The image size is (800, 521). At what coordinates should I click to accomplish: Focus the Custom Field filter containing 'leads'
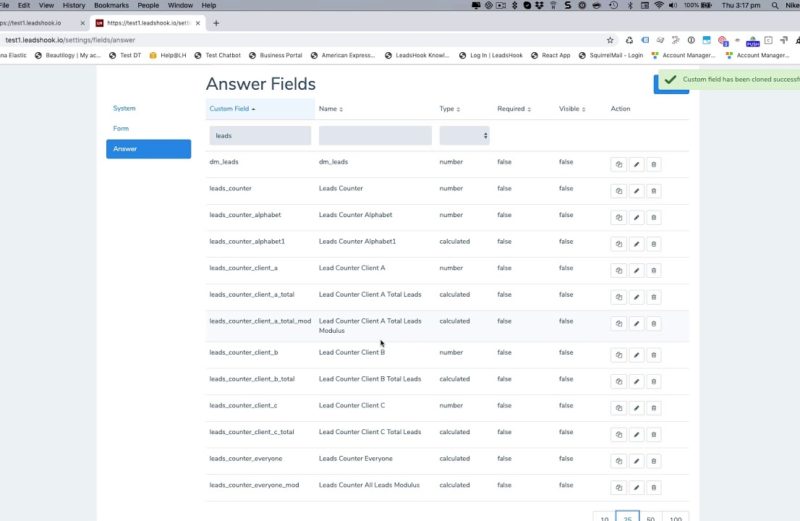click(x=260, y=136)
